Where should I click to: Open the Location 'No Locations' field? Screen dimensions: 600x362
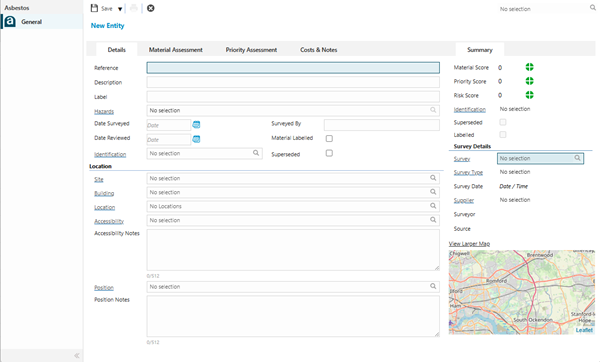point(293,206)
